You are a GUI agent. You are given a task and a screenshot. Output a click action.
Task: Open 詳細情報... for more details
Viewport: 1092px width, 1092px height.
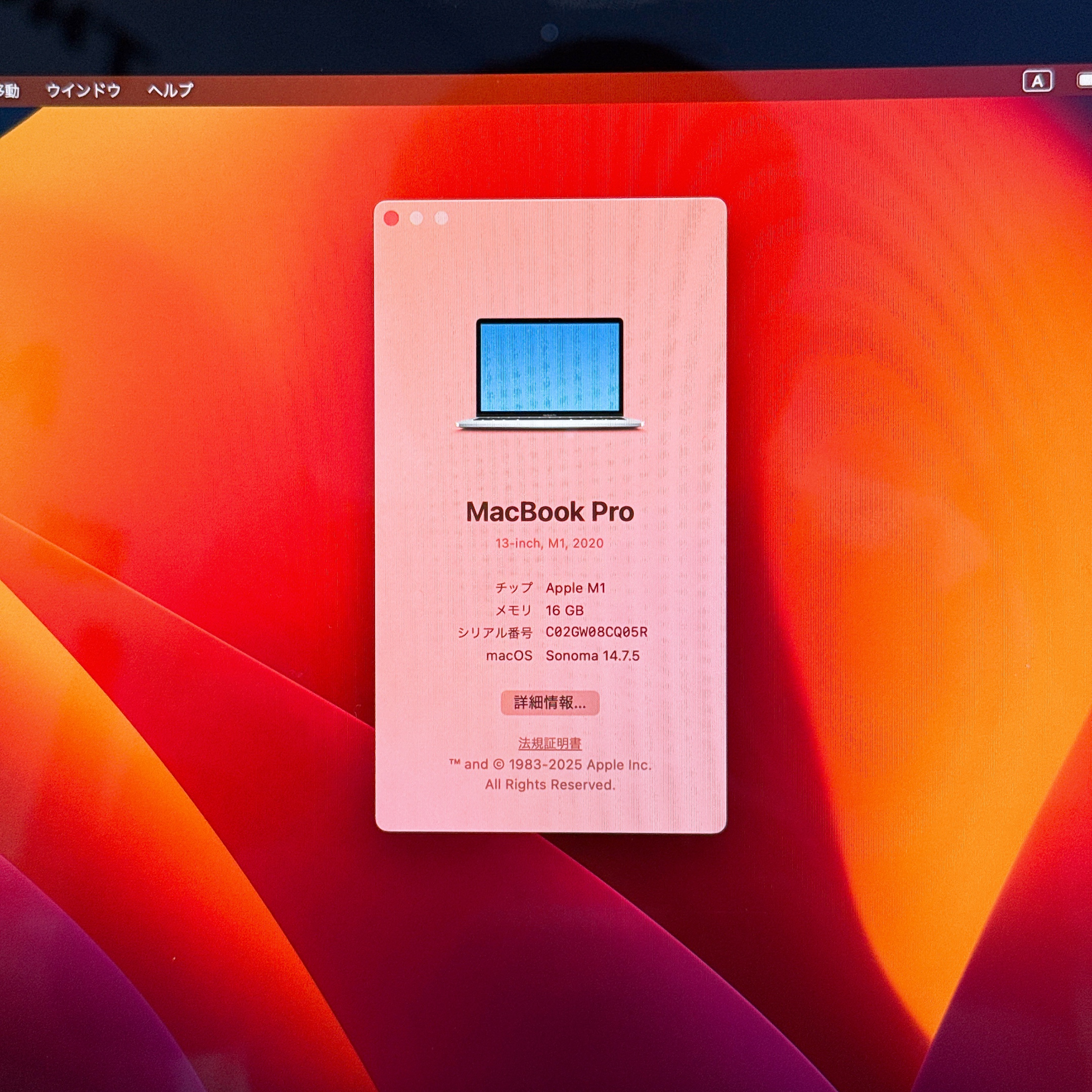550,703
